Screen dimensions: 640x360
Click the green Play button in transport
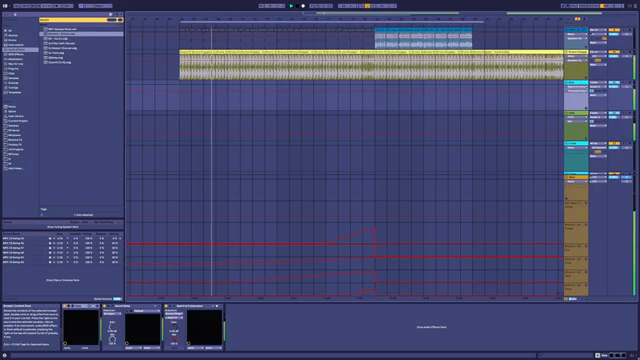[x=291, y=6]
